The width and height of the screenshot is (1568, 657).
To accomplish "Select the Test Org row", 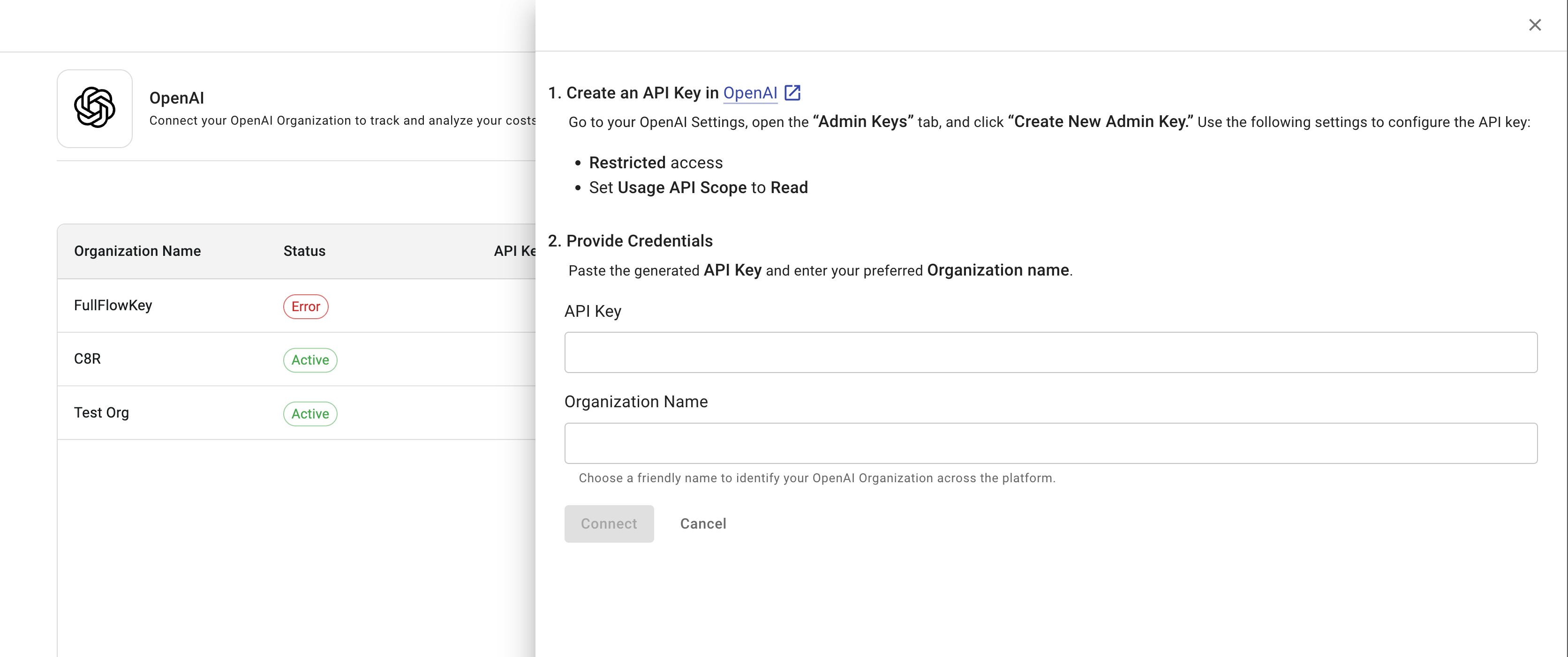I will [102, 412].
